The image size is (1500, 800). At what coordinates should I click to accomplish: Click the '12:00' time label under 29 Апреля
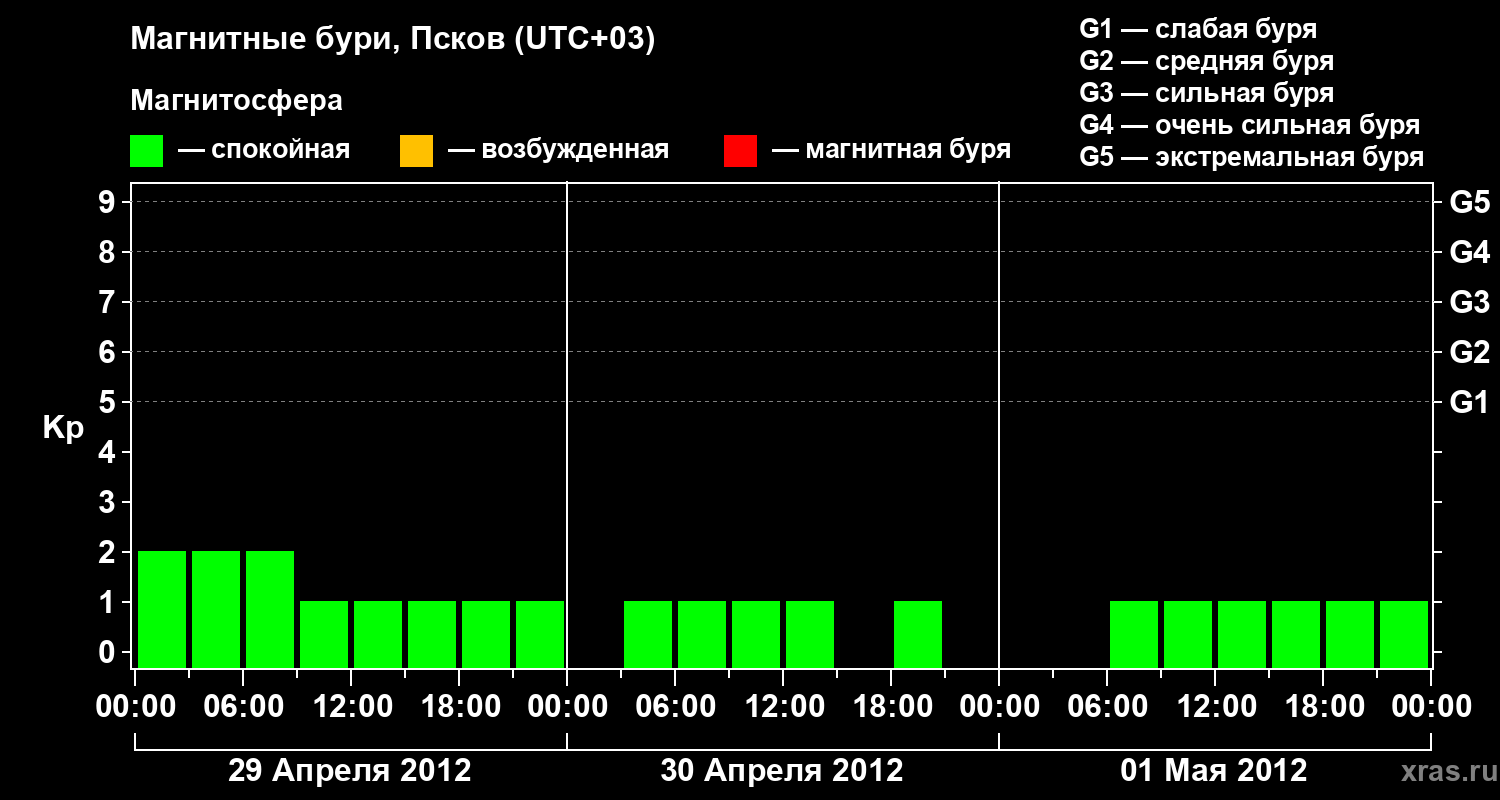point(351,707)
